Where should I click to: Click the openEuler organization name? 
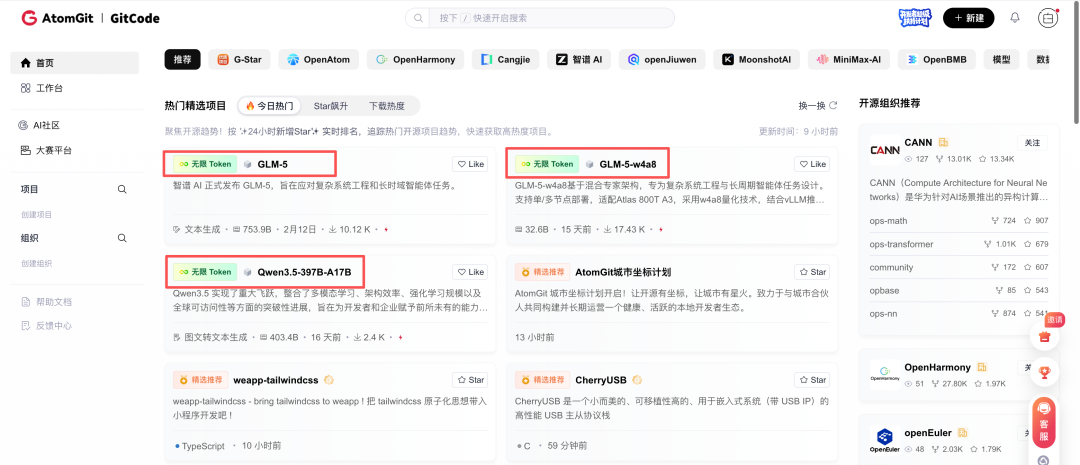928,433
